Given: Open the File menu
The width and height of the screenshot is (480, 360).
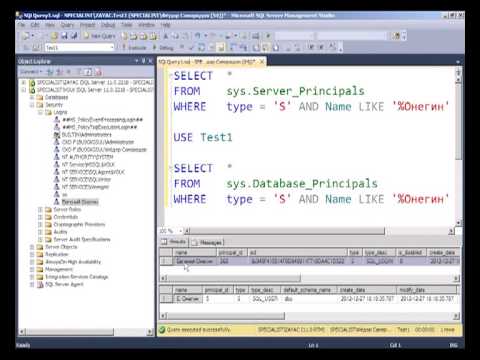Looking at the screenshot, I should [22, 25].
